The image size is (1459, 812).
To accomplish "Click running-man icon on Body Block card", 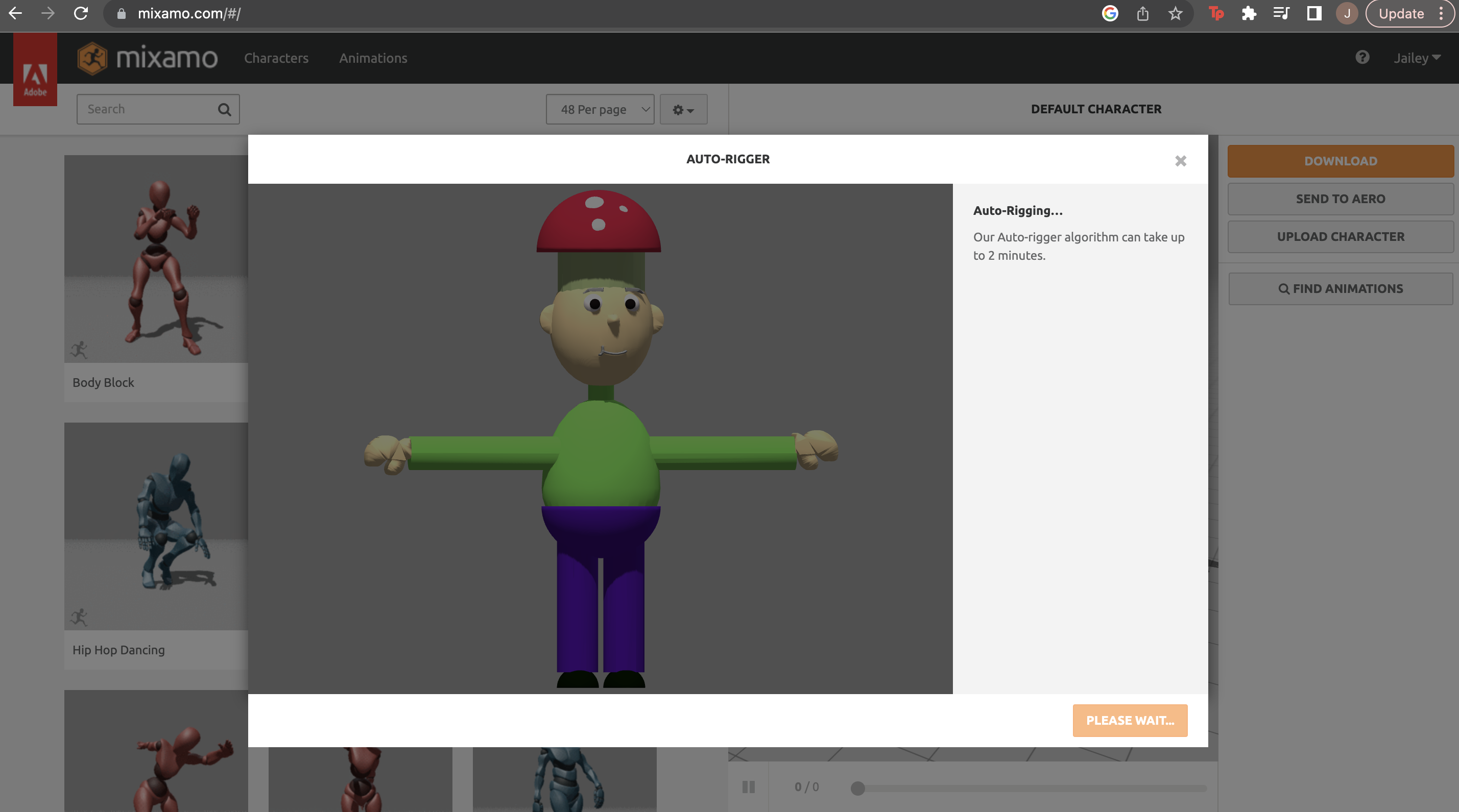I will coord(79,350).
